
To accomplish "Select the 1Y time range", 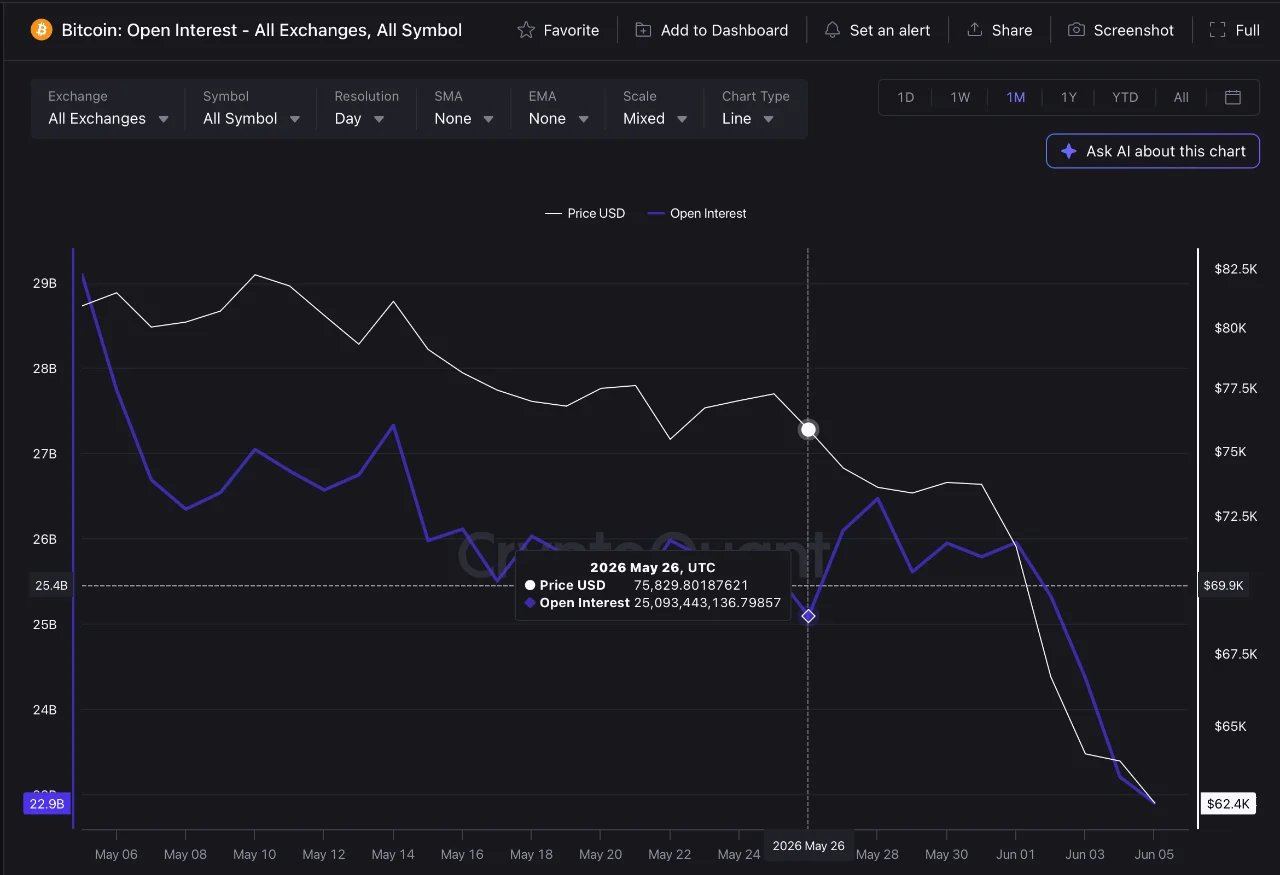I will coord(1069,97).
